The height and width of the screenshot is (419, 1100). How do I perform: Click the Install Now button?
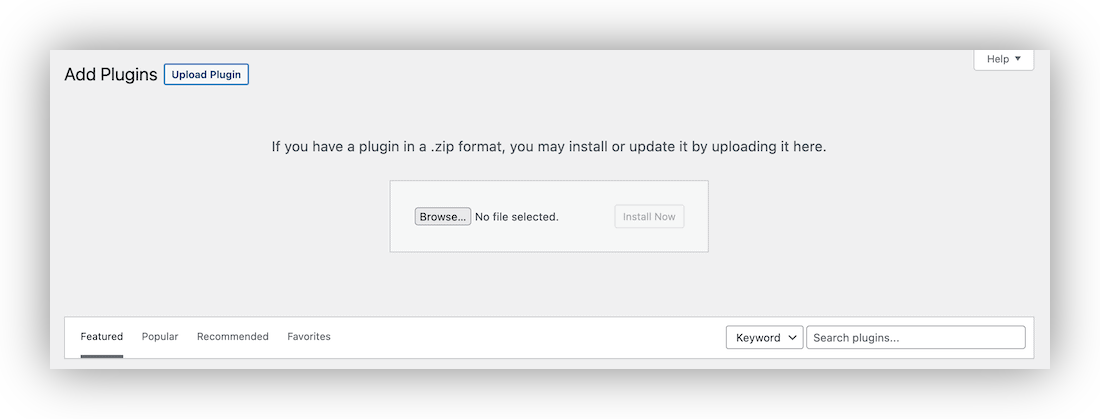pos(649,217)
